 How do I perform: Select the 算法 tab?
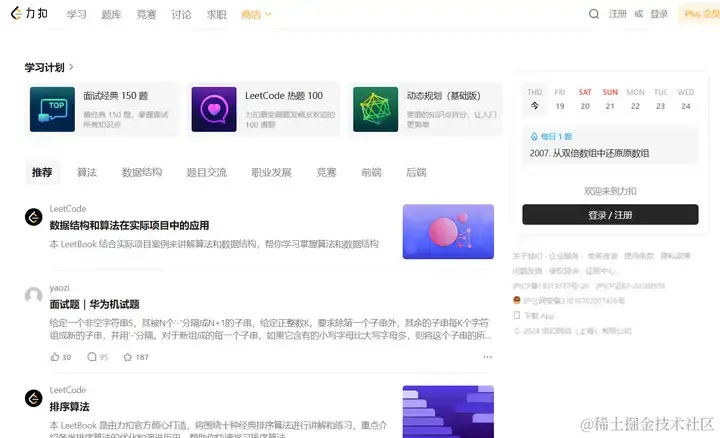click(x=87, y=173)
